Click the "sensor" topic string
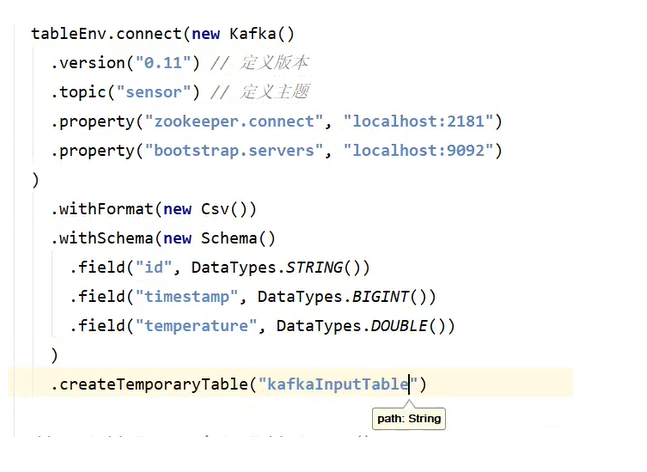647x472 pixels. (x=153, y=92)
